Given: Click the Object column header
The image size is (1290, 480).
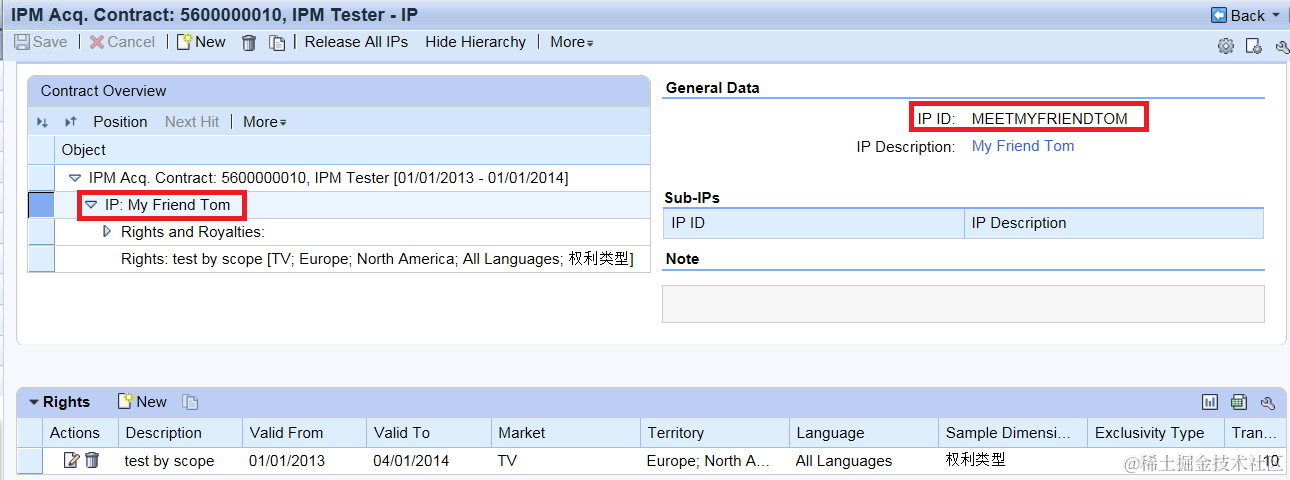Looking at the screenshot, I should tap(352, 150).
